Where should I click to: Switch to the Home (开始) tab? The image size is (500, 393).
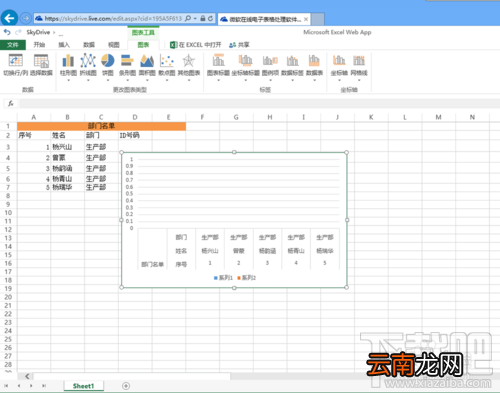pos(39,45)
